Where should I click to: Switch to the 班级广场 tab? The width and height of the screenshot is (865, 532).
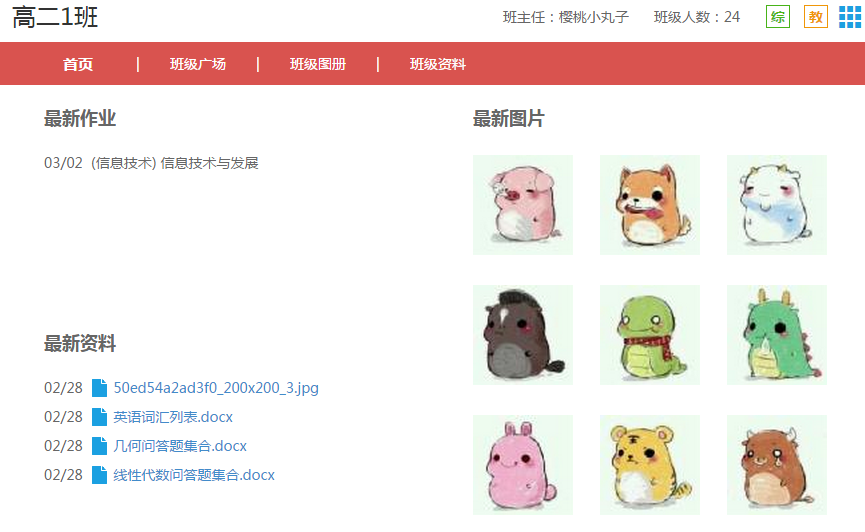[x=197, y=65]
